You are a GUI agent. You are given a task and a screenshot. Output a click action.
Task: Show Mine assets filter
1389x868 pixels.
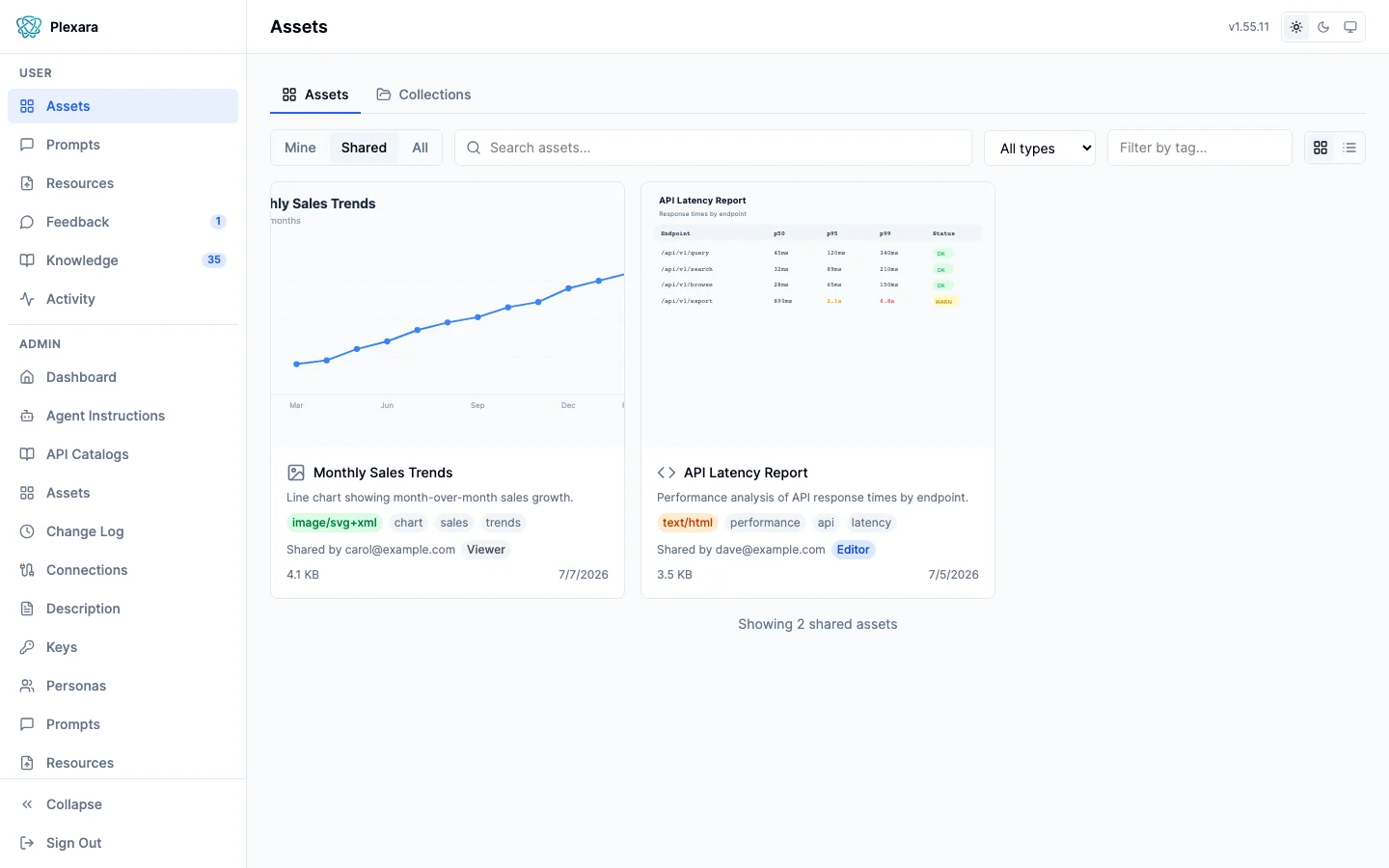tap(300, 148)
